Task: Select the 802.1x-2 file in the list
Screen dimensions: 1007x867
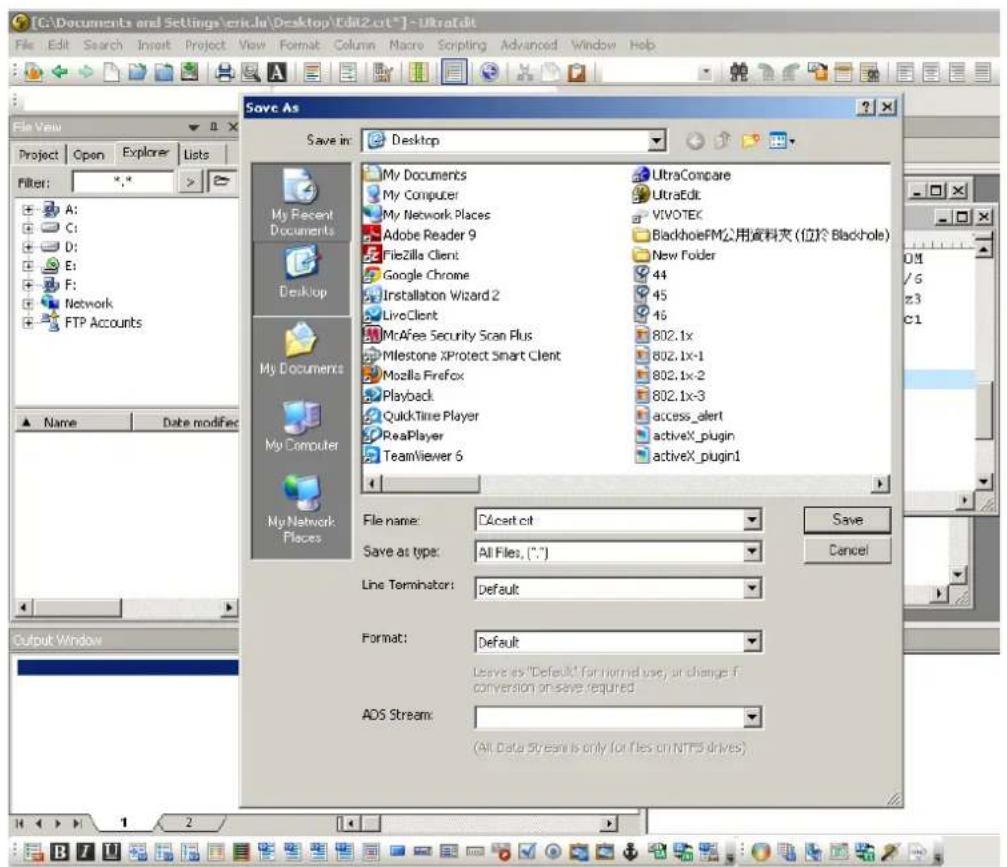Action: click(x=670, y=375)
